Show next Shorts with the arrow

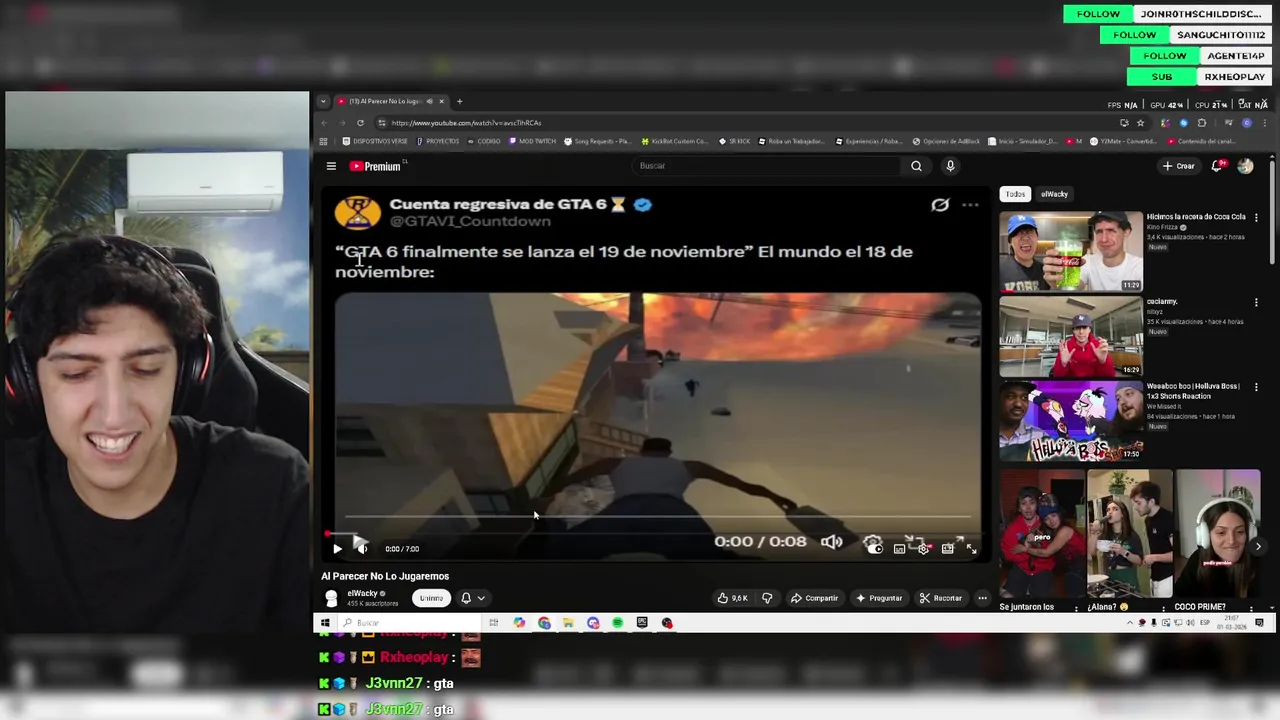pyautogui.click(x=1258, y=546)
